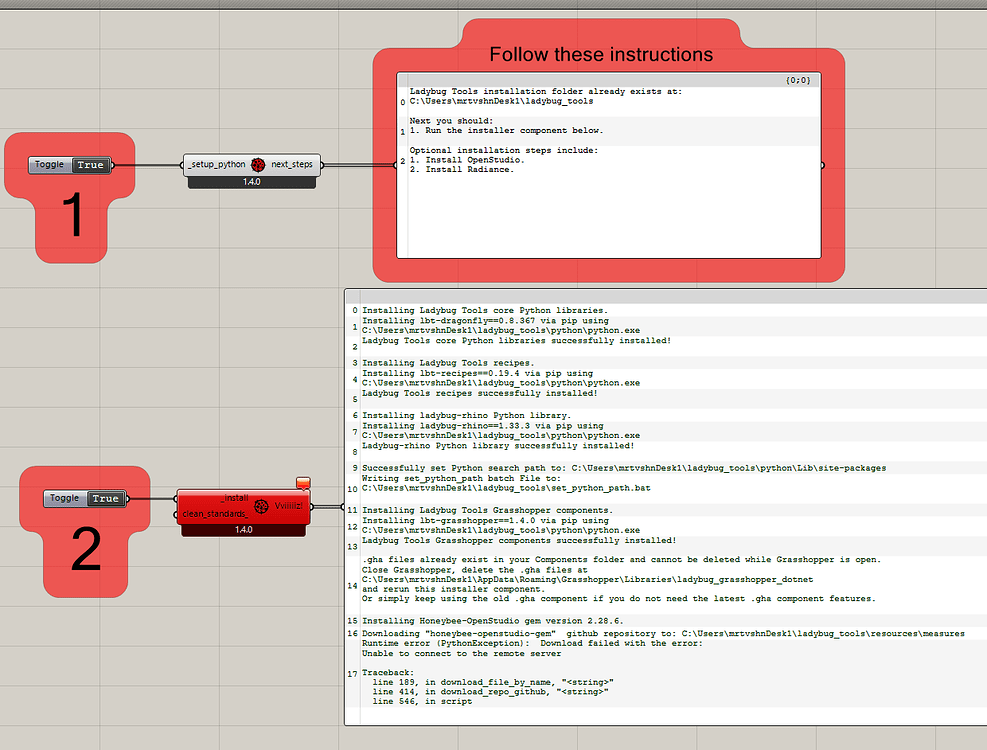Click the output grip of the toggle feeding _setup_python
Screen dimensions: 987x750
click(113, 165)
